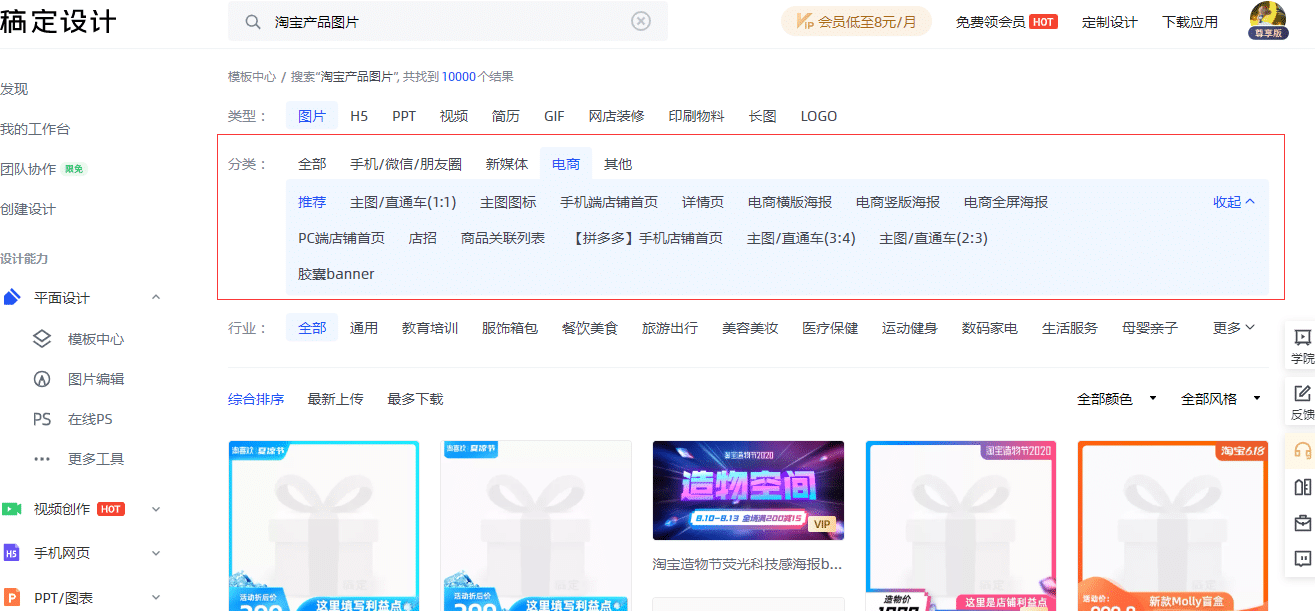The height and width of the screenshot is (611, 1315).
Task: Choose 手机/微信/朋友圈 category
Action: [406, 164]
